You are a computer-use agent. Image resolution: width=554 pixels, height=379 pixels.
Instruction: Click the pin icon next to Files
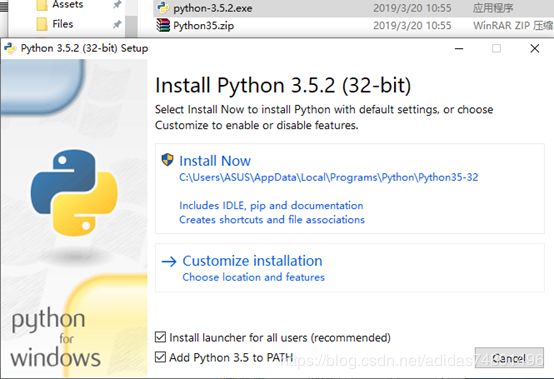(117, 24)
